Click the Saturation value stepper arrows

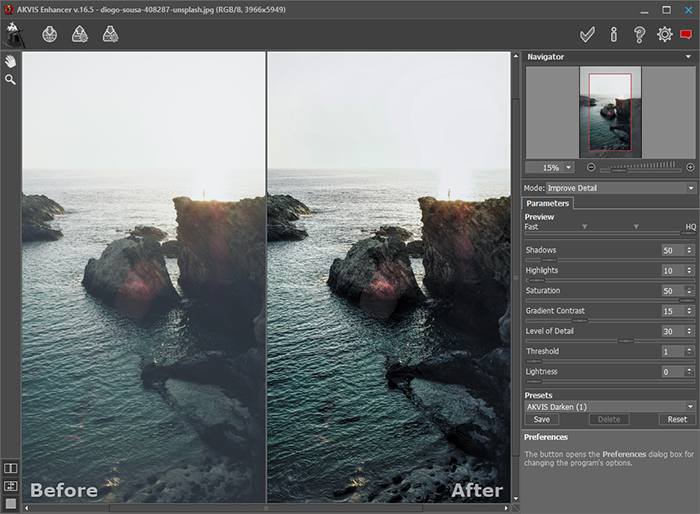689,291
